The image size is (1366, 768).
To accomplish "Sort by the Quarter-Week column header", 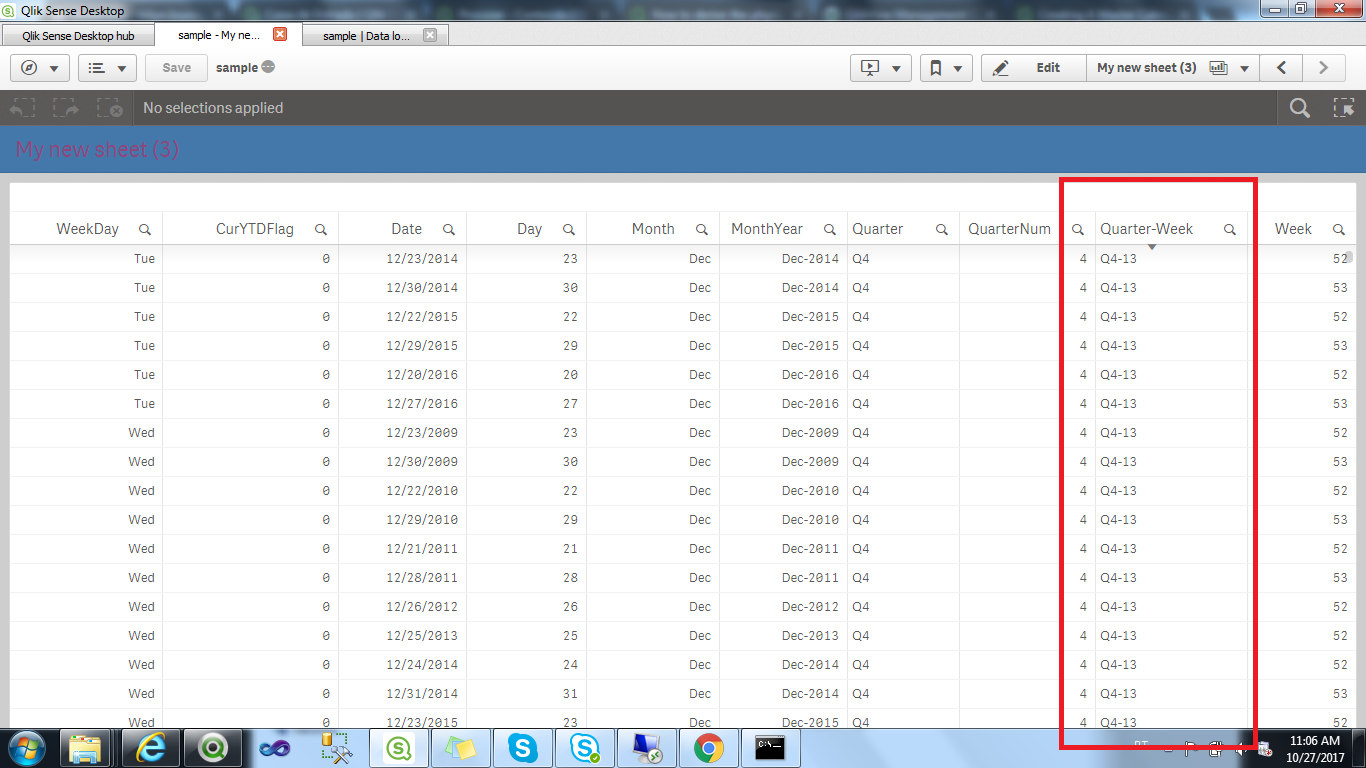I will coord(1146,229).
